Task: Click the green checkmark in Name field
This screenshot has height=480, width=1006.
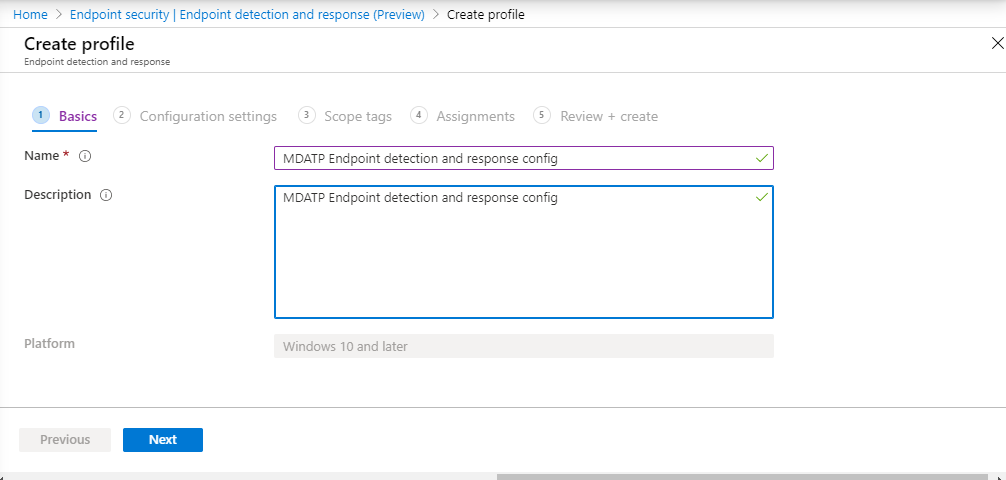Action: 762,158
